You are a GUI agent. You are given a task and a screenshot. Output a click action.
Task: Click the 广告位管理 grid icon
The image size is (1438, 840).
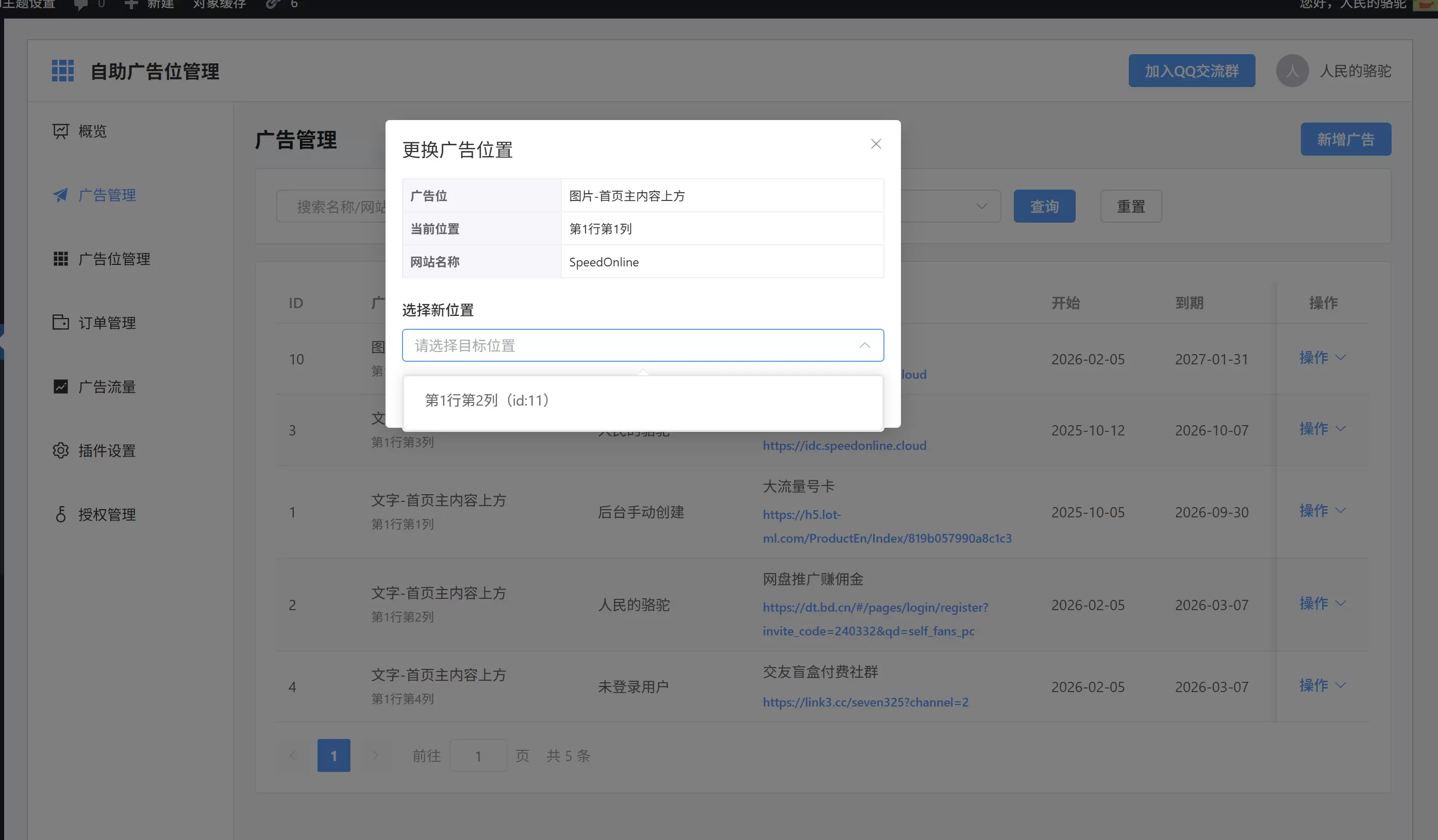pos(60,259)
